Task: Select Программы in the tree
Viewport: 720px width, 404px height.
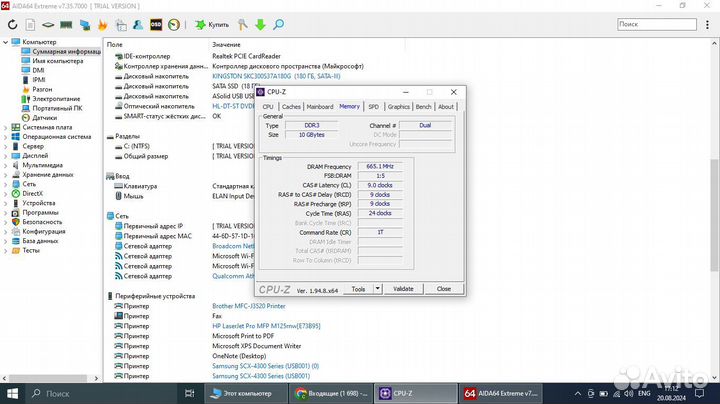Action: [x=40, y=213]
